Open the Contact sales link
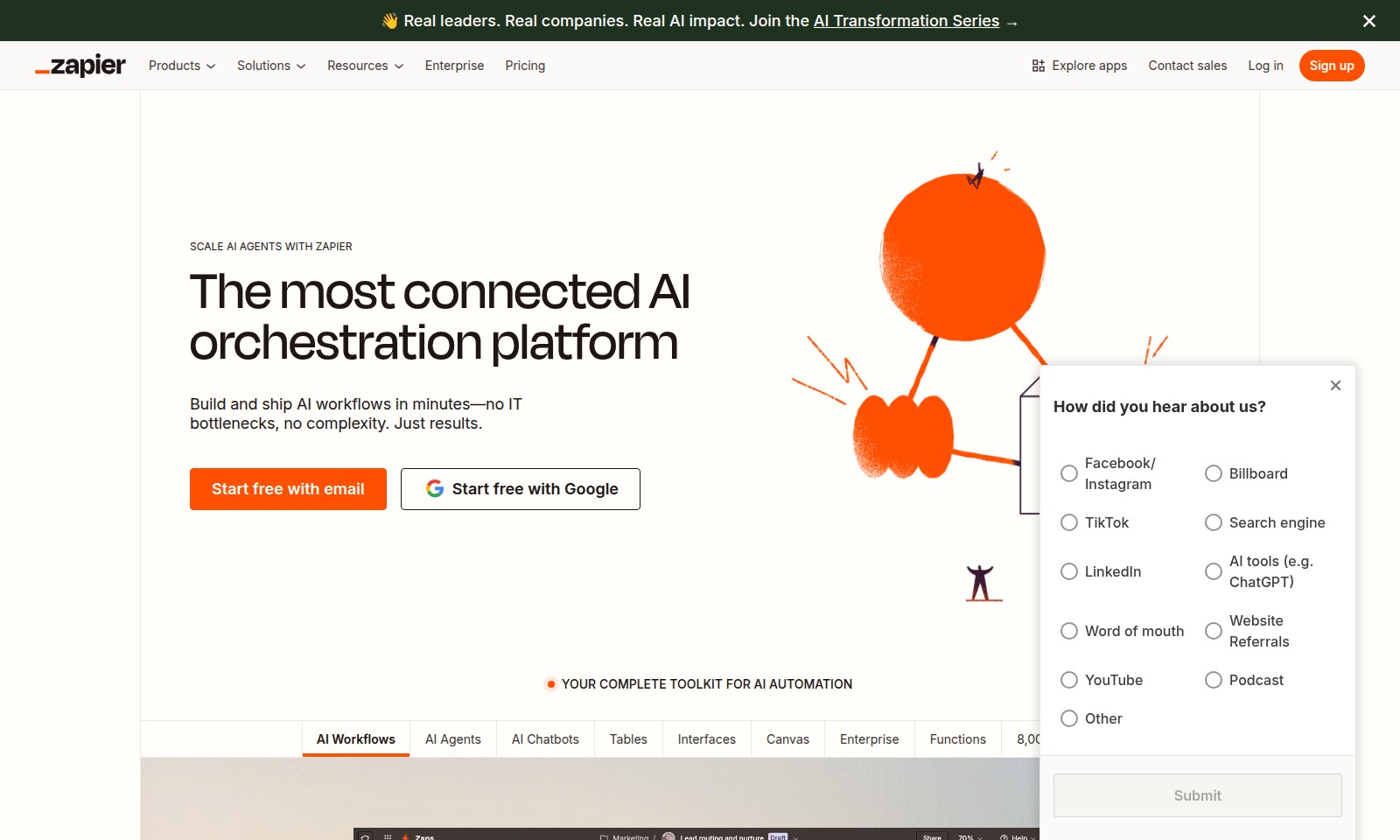 [1187, 66]
